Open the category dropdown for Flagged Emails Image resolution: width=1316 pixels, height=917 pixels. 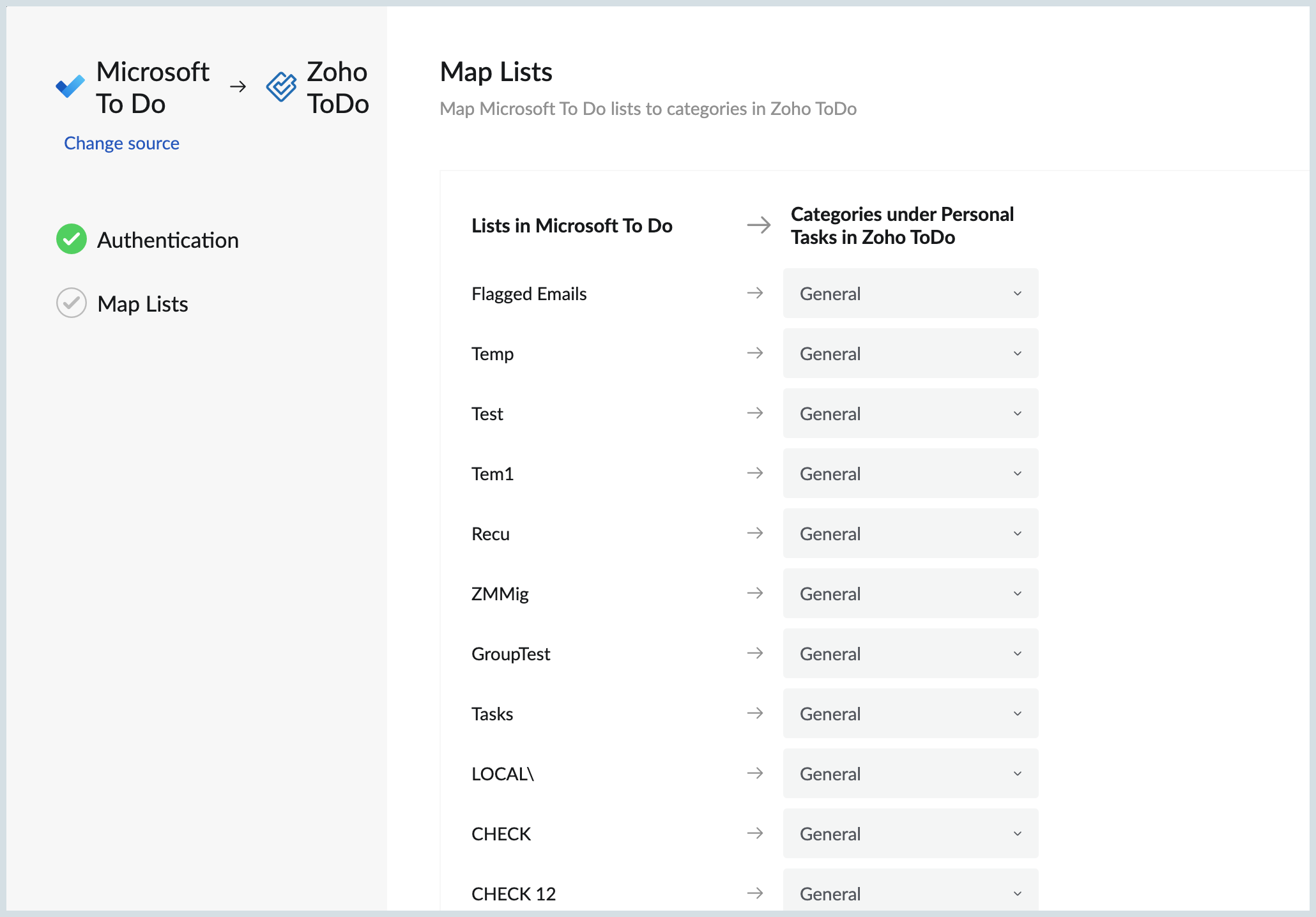click(x=910, y=293)
